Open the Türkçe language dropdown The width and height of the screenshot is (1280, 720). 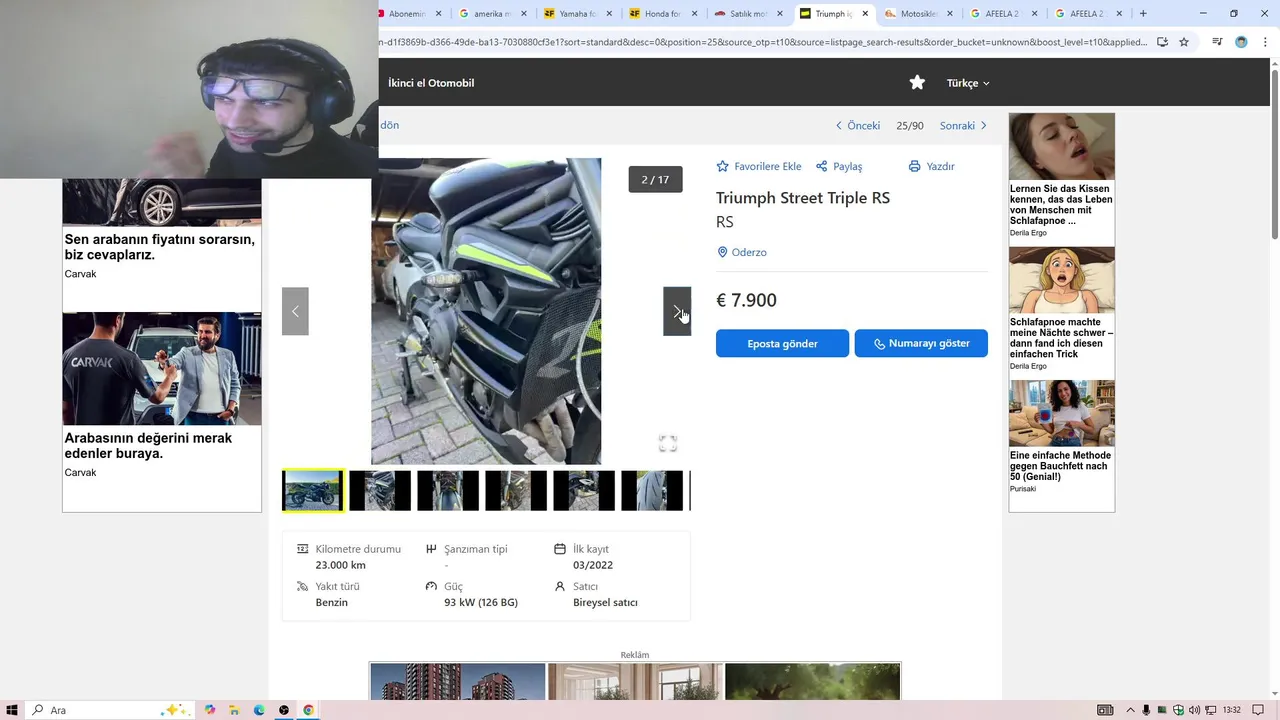[x=968, y=83]
